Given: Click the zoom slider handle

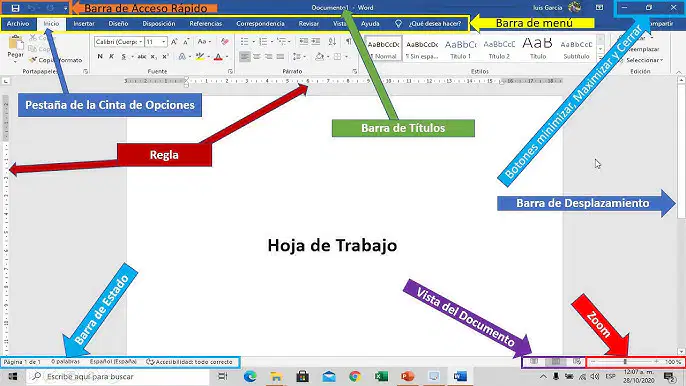Looking at the screenshot, I should coord(625,361).
